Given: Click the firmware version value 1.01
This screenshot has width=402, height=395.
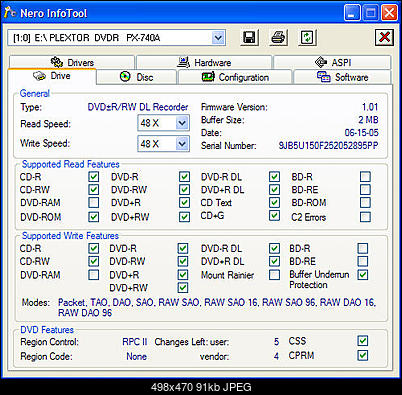Looking at the screenshot, I should click(x=370, y=107).
